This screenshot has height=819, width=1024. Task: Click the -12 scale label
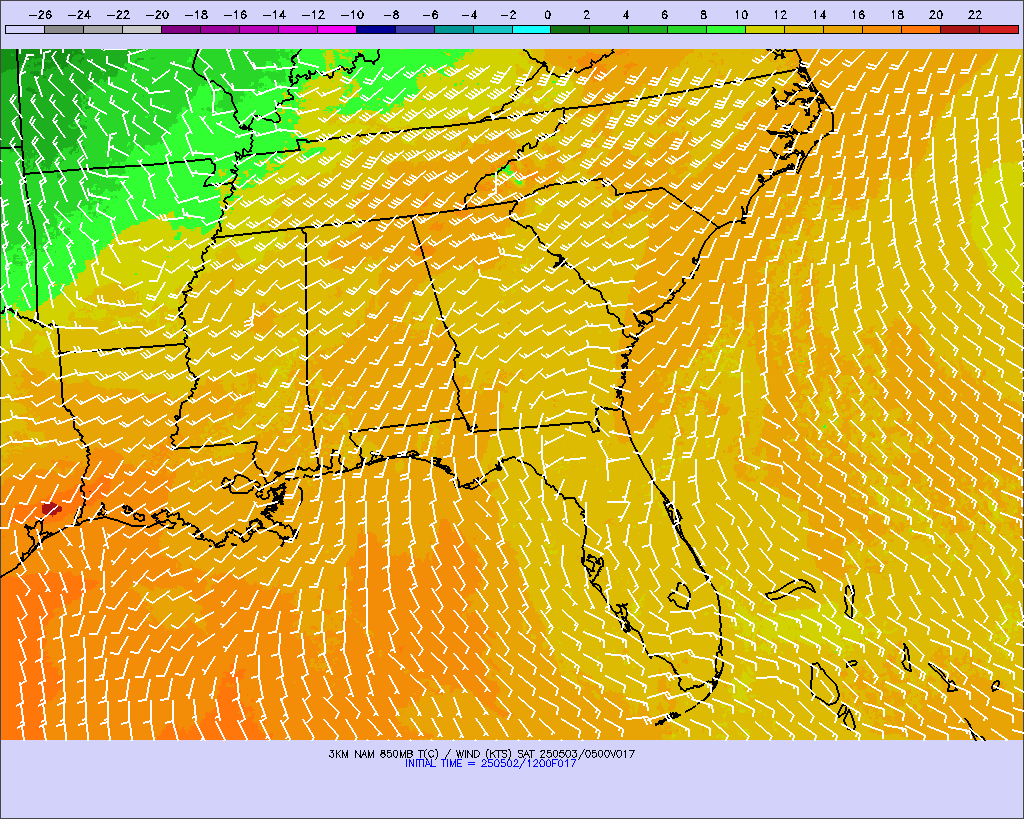click(313, 14)
